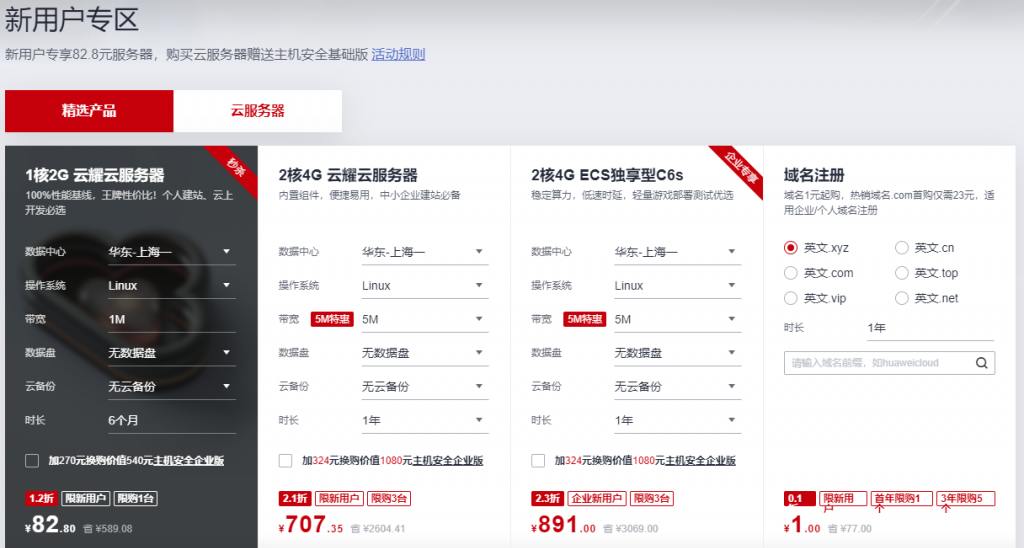
Task: Open 时长 1年 dropdown on ECS C6s card
Action: (677, 420)
